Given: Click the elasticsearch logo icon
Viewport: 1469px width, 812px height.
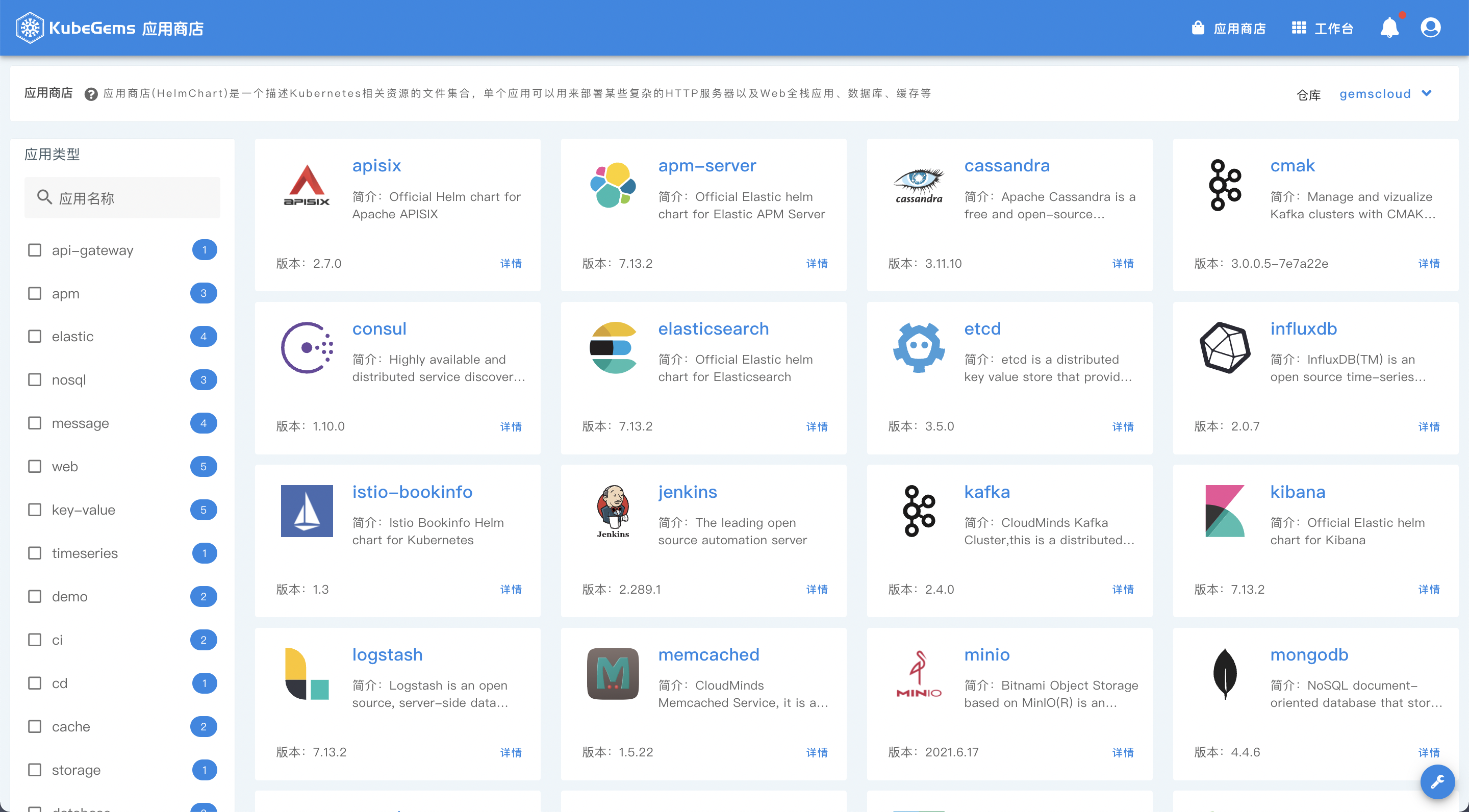Looking at the screenshot, I should [613, 347].
